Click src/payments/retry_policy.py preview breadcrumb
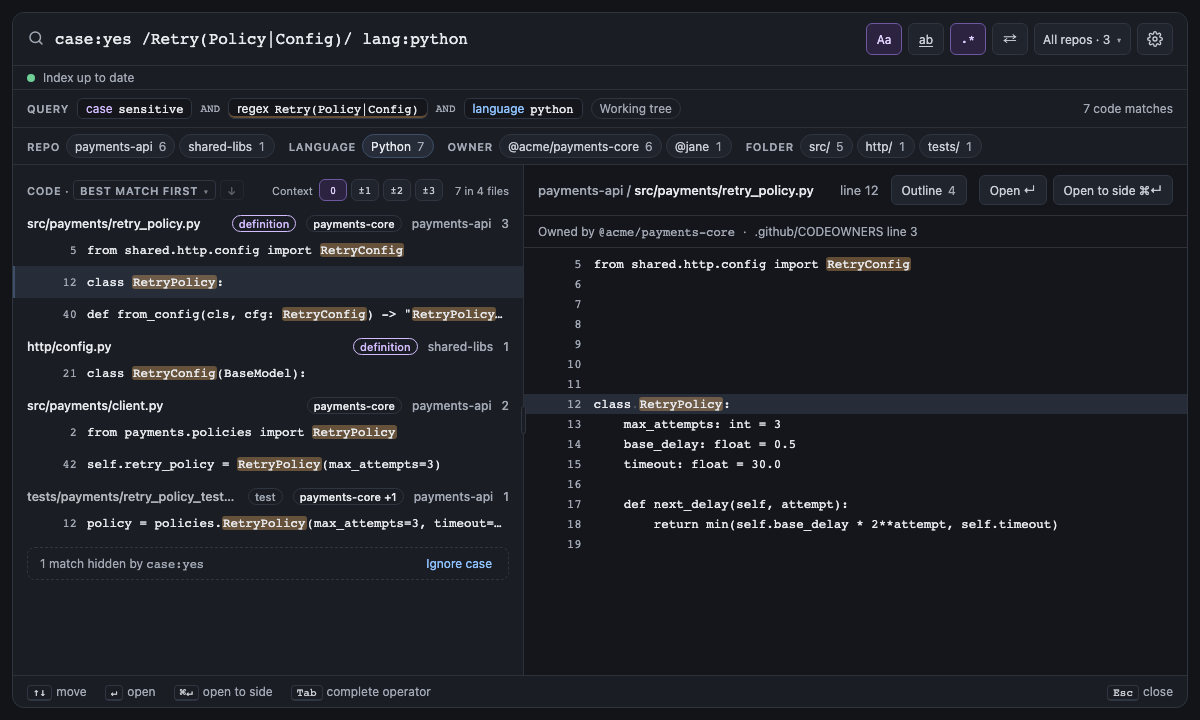The height and width of the screenshot is (720, 1200). (x=724, y=190)
